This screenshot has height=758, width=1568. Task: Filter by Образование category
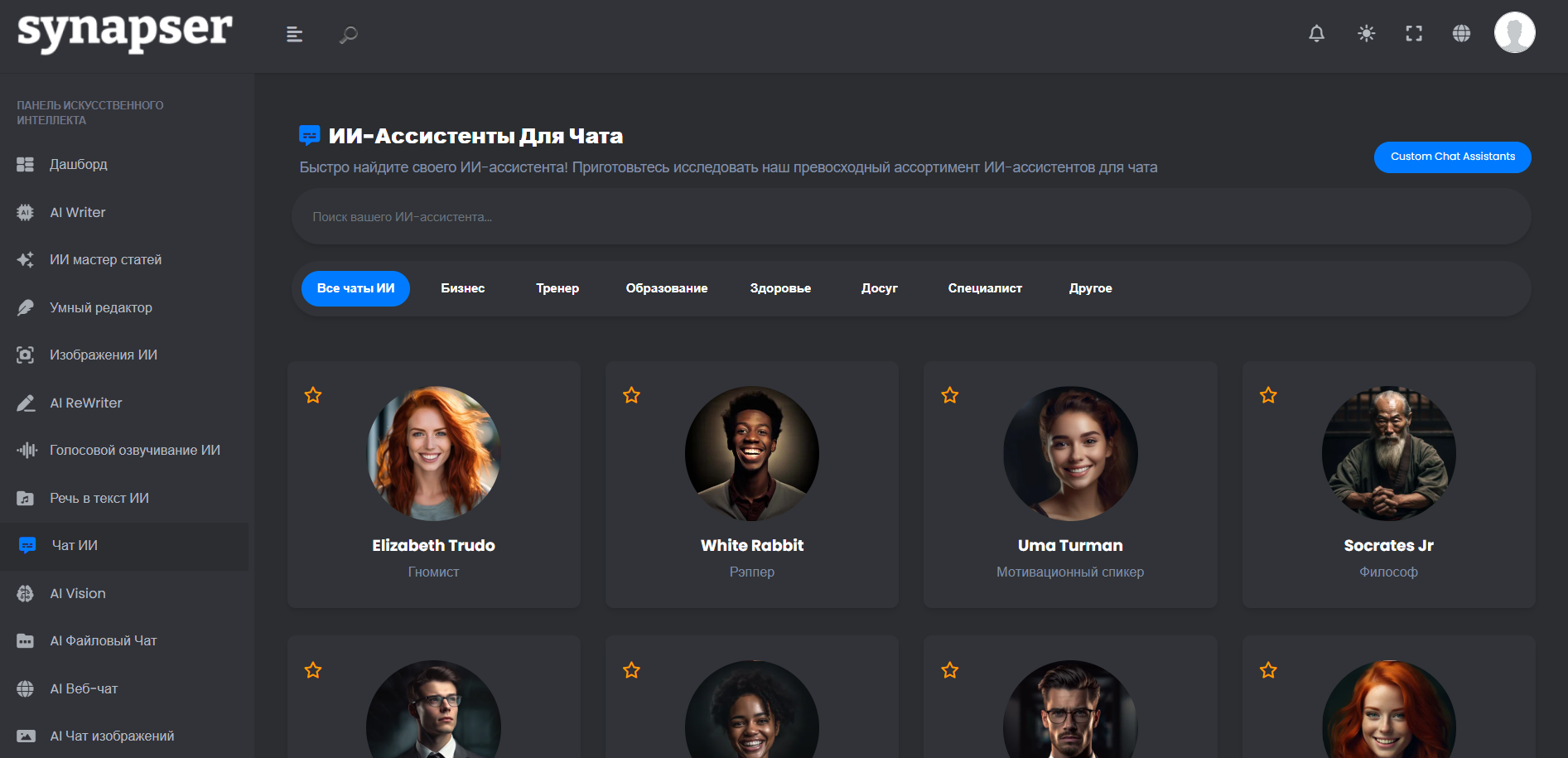(667, 288)
